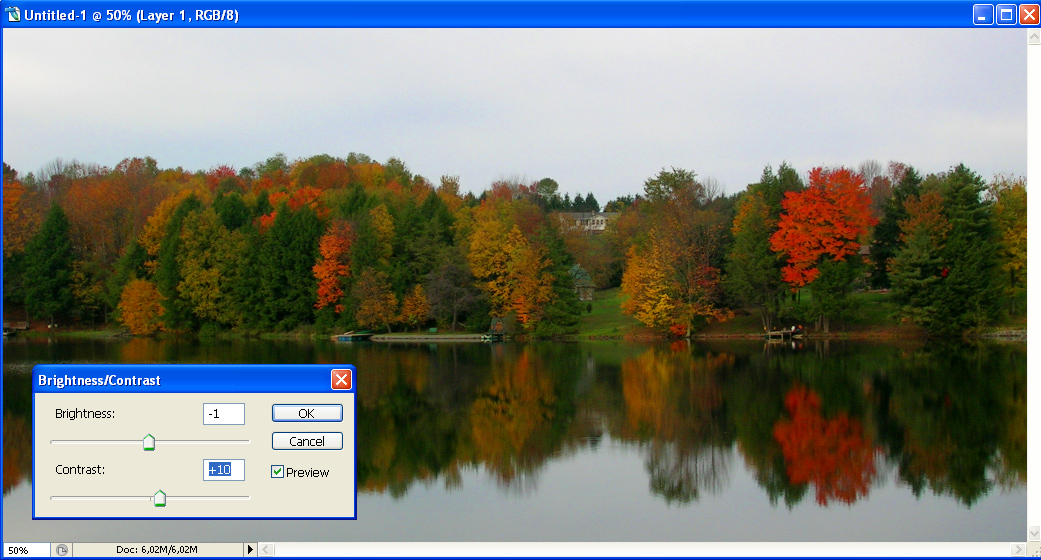The height and width of the screenshot is (560, 1041).
Task: Click the Contrast value field
Action: tap(223, 470)
